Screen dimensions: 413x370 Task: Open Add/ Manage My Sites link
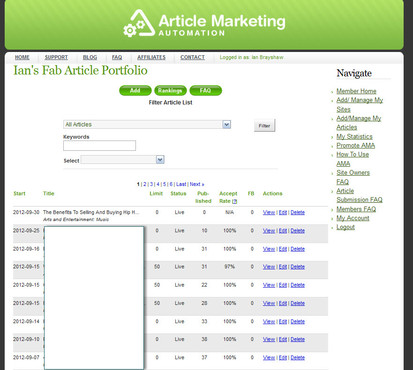(360, 105)
